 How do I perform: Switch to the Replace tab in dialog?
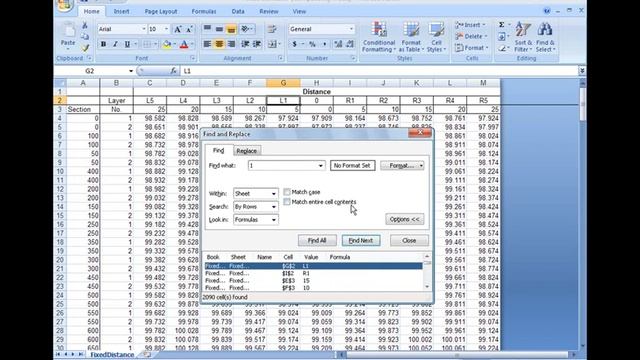click(x=247, y=151)
